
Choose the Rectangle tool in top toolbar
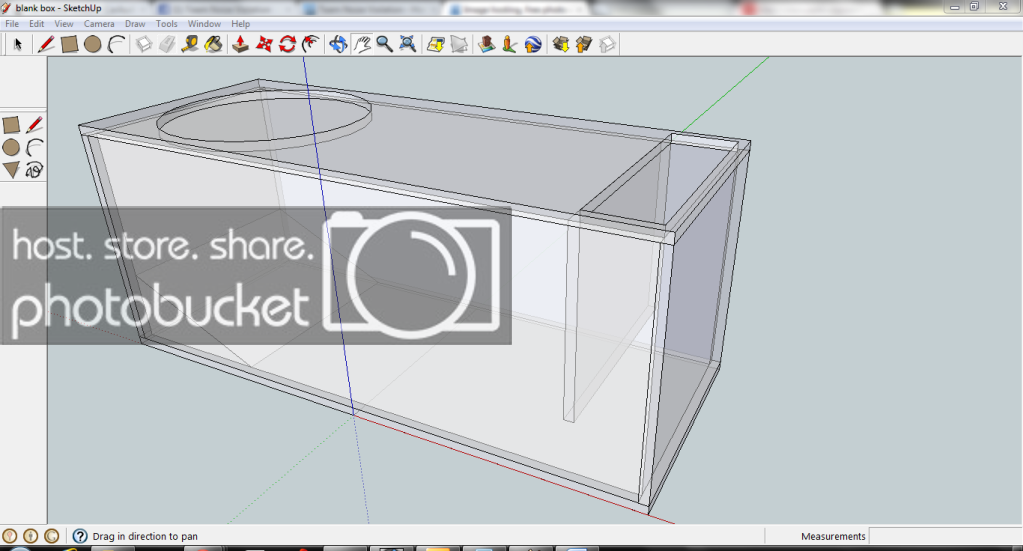(x=69, y=44)
